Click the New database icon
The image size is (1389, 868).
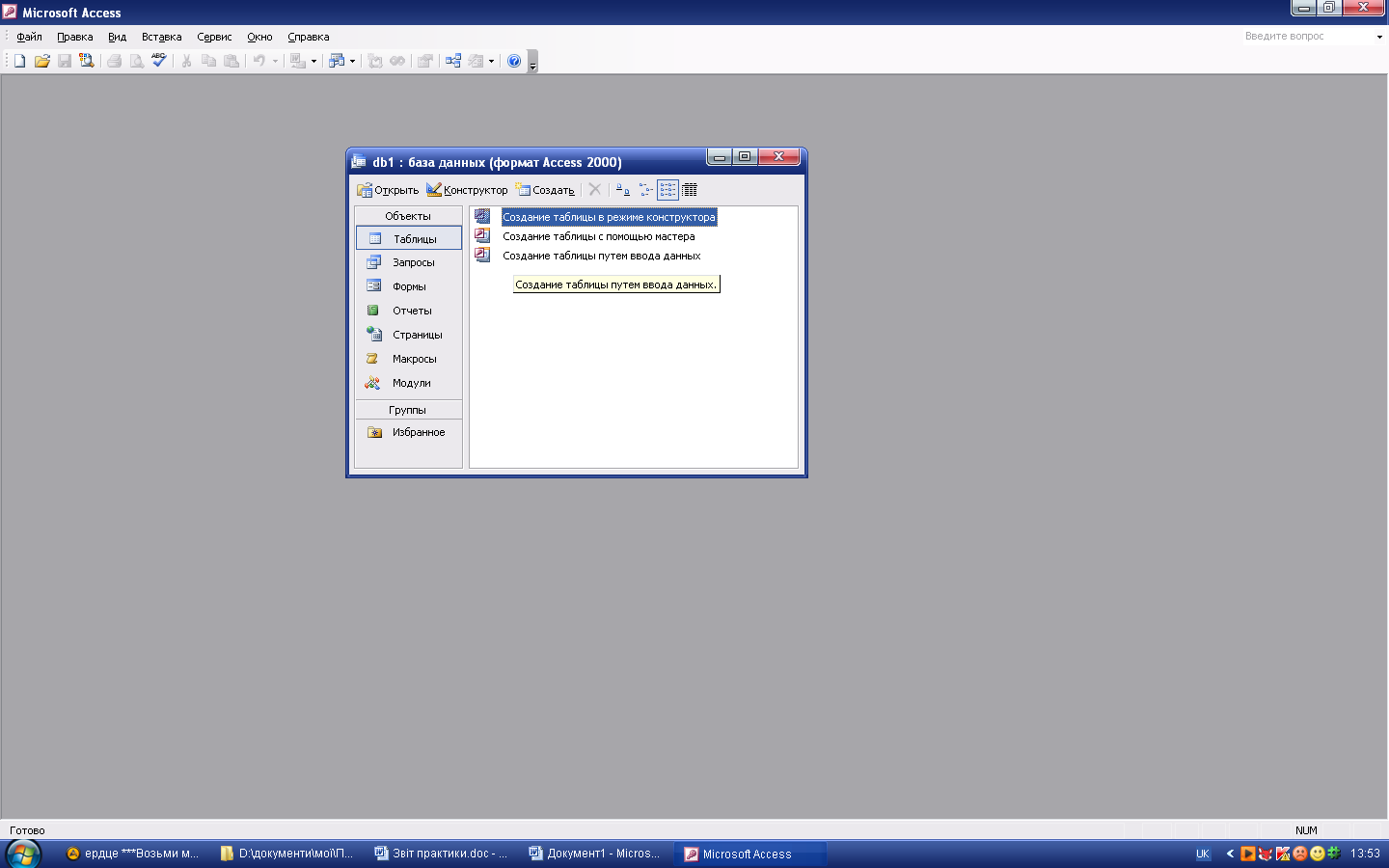(19, 61)
